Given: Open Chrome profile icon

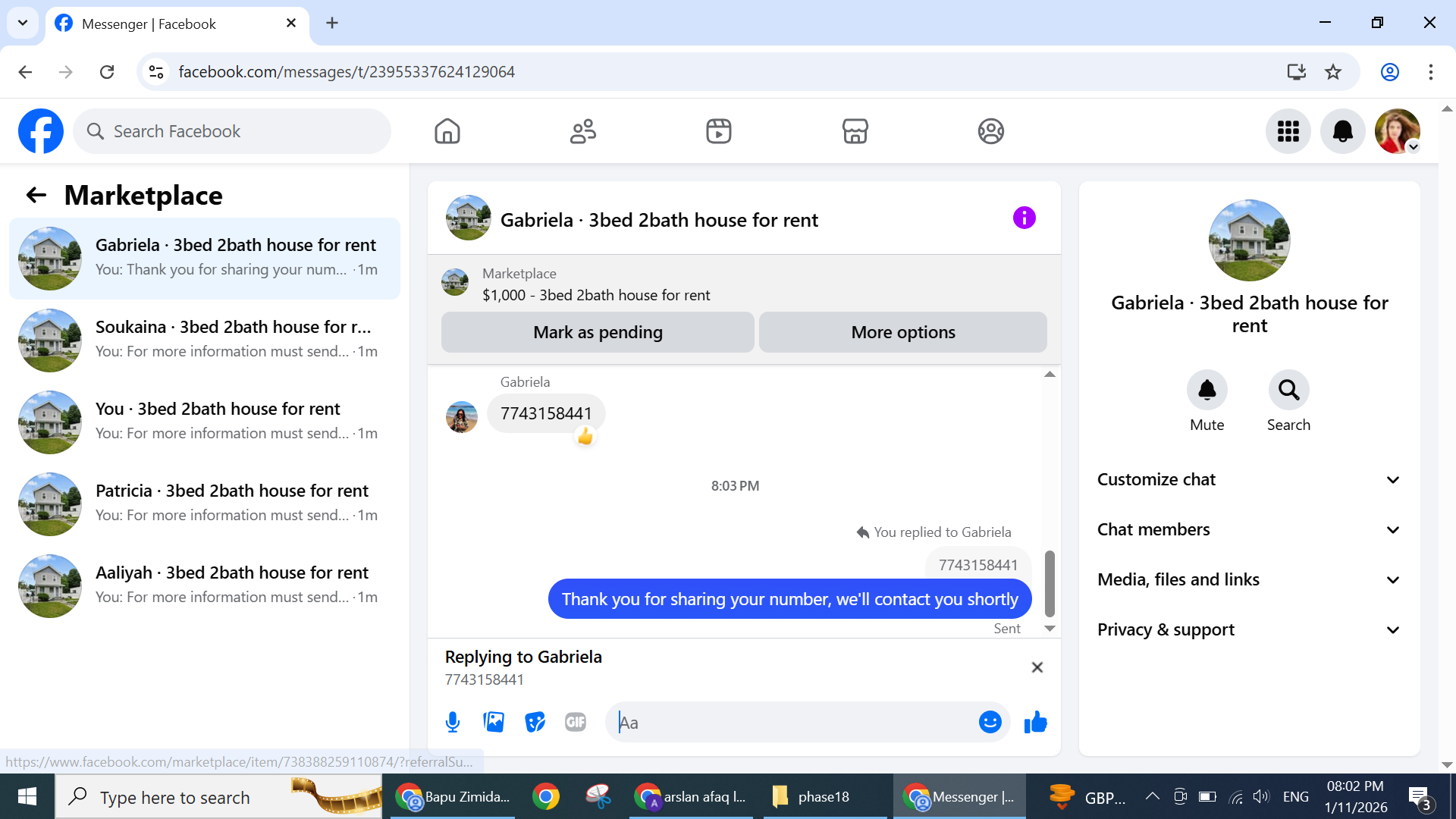Looking at the screenshot, I should [1390, 72].
